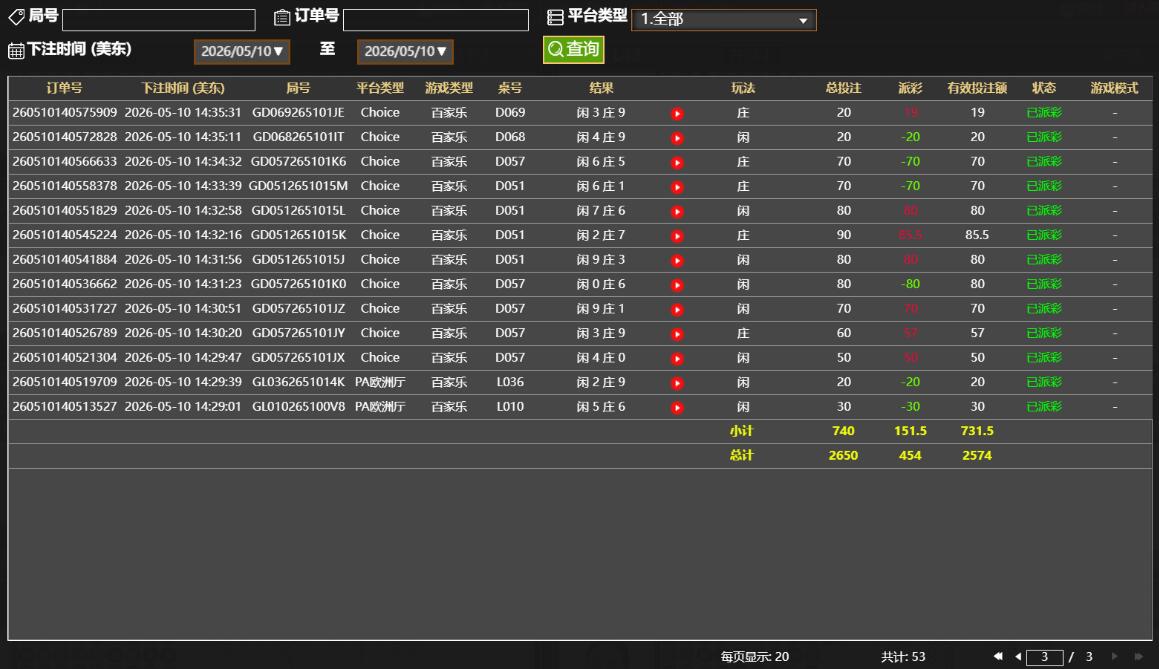Click the page number box showing 3
1159x669 pixels.
[1044, 656]
